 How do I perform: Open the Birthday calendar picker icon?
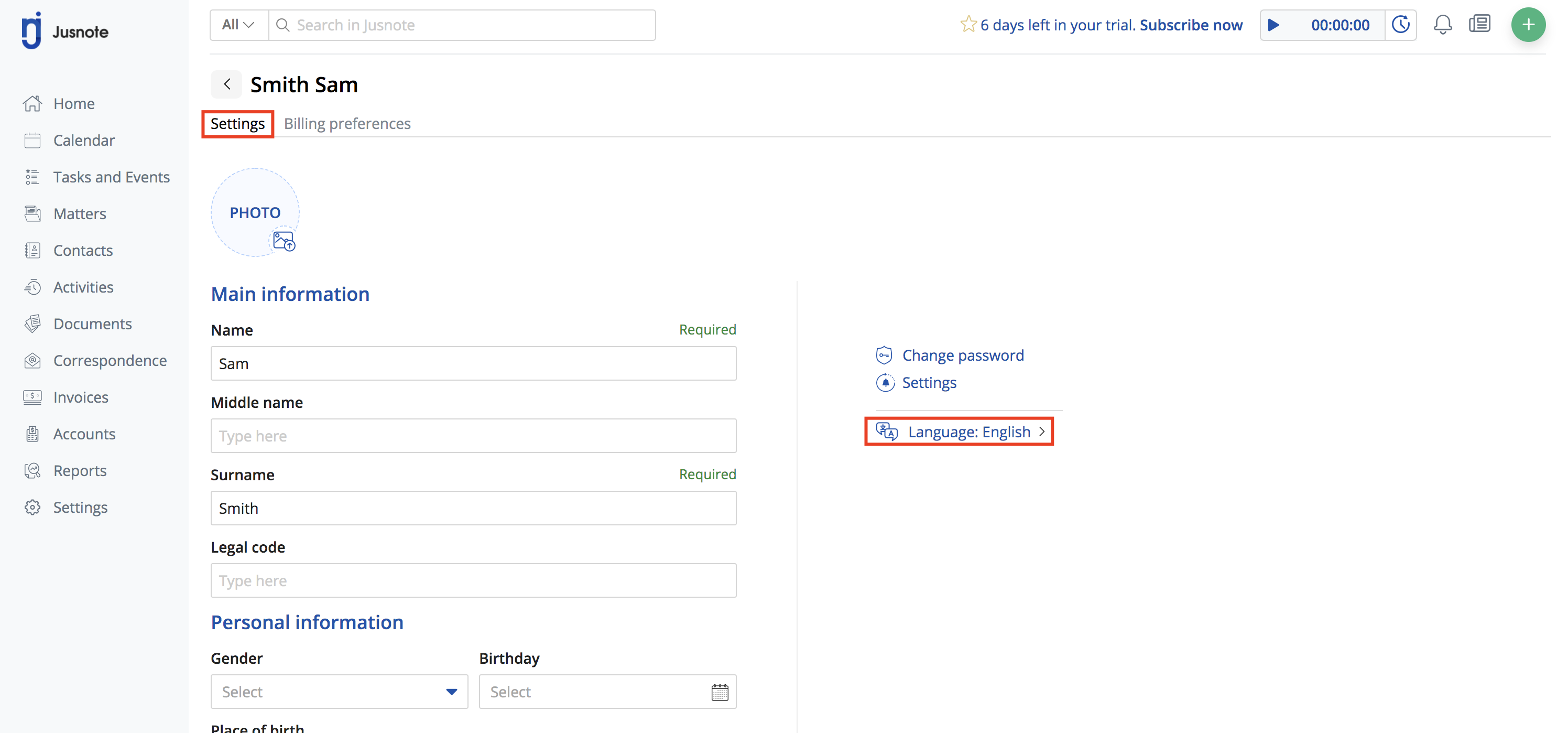click(x=720, y=692)
